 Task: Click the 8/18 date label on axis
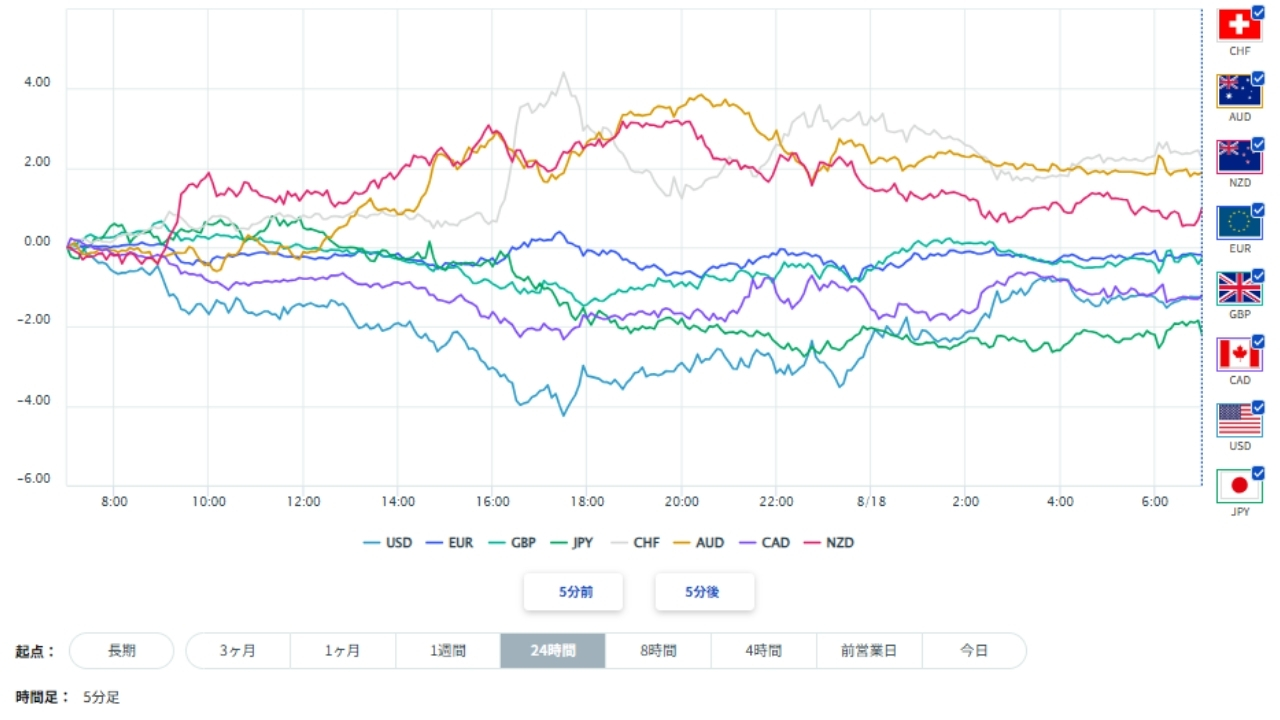(x=872, y=502)
